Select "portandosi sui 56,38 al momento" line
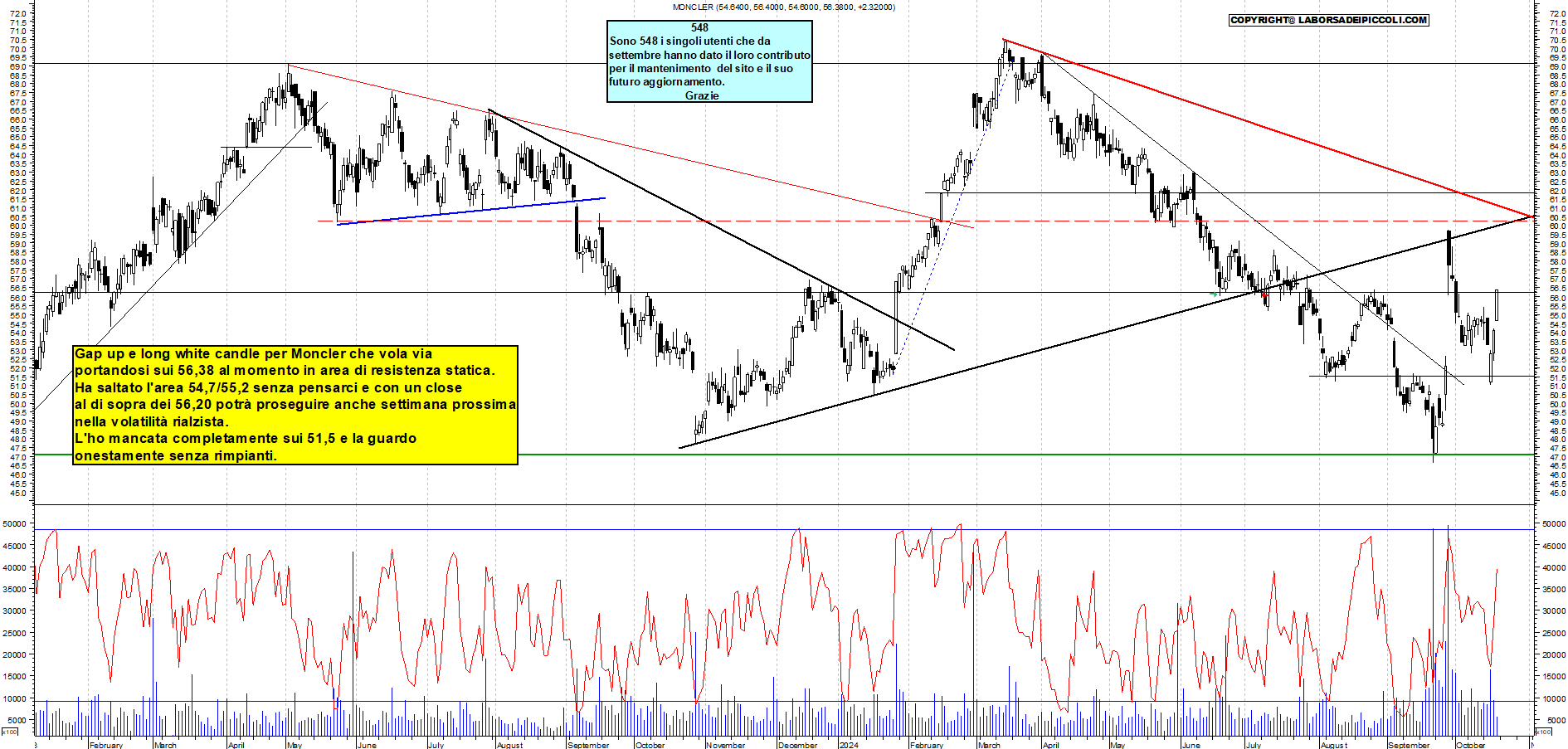This screenshot has width=1568, height=749. [285, 370]
